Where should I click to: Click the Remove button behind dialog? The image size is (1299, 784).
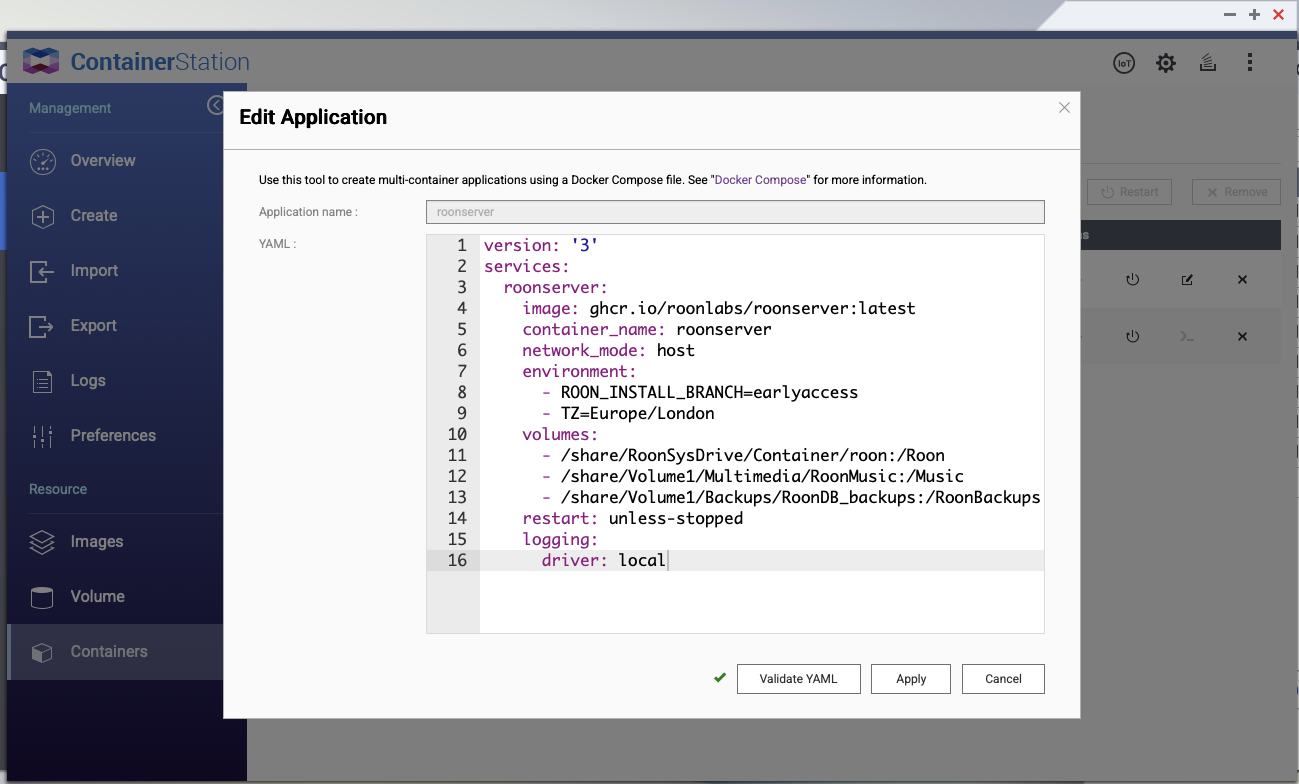[1237, 192]
